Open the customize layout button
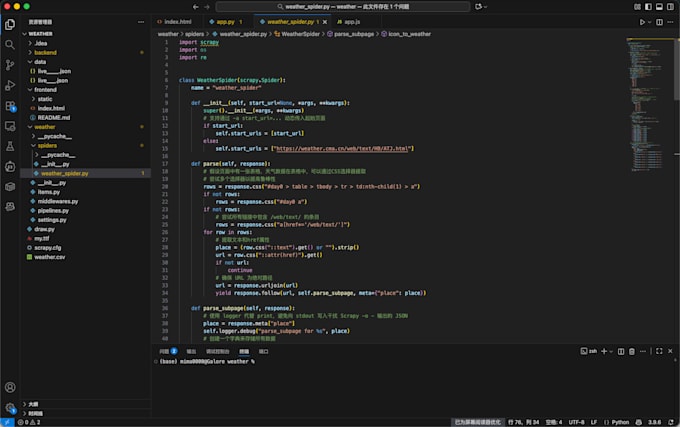 coord(637,7)
